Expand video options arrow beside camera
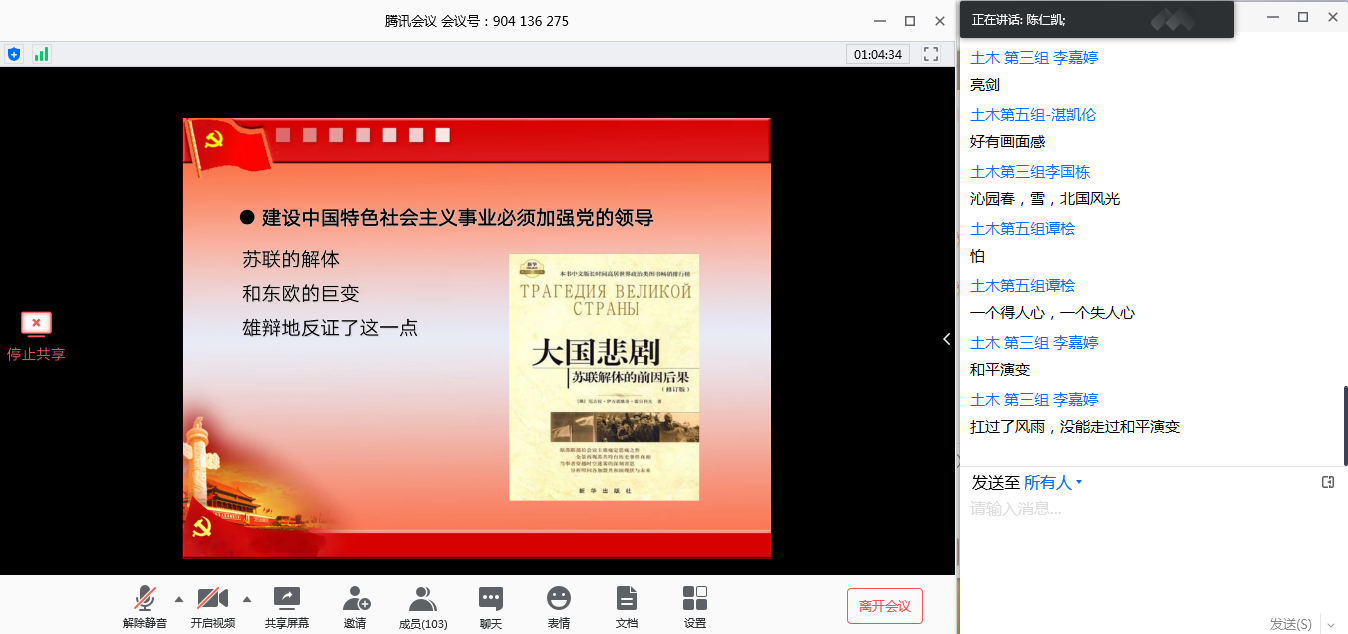This screenshot has height=634, width=1348. point(247,599)
